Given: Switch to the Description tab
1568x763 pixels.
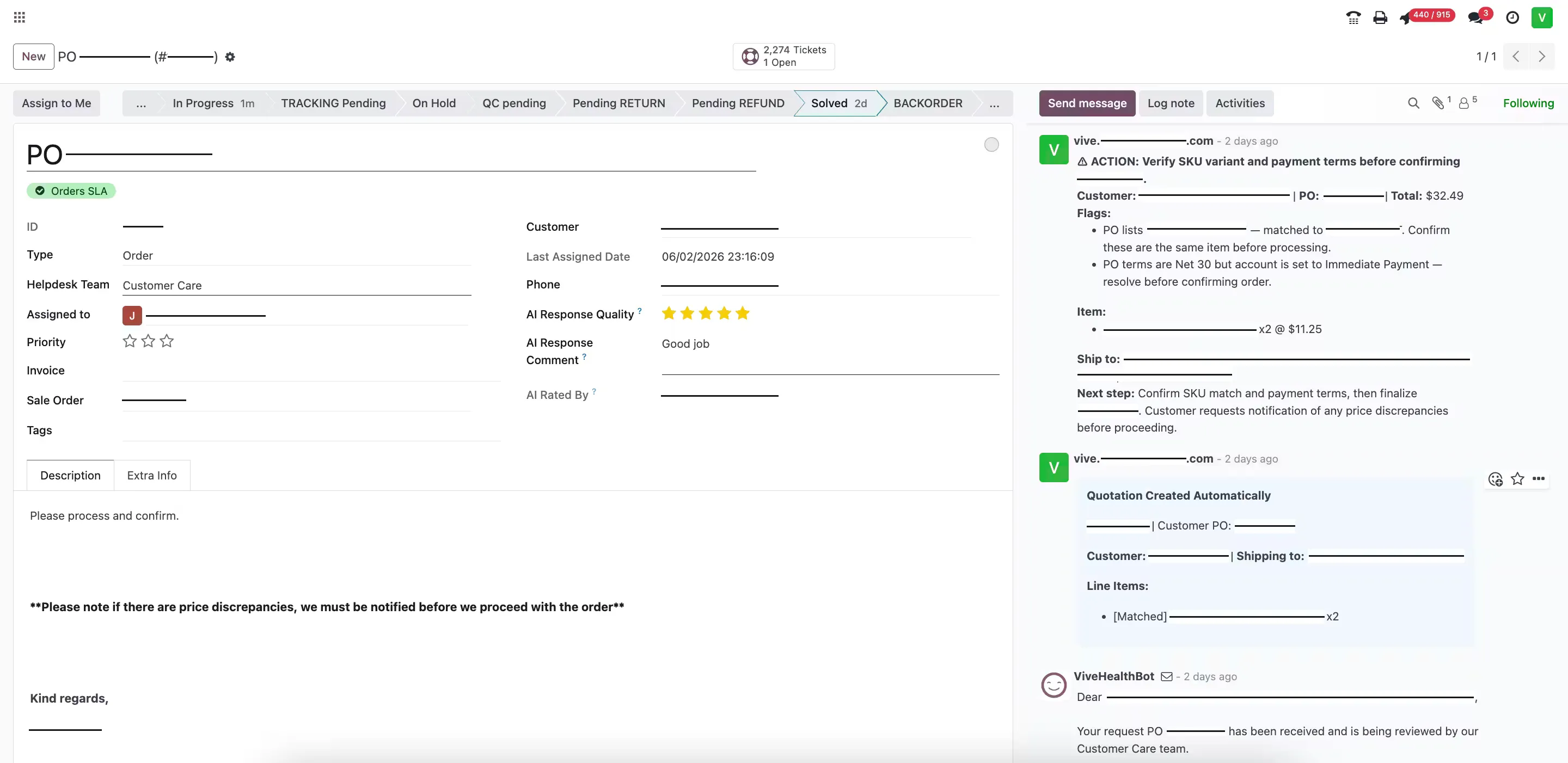Looking at the screenshot, I should point(70,476).
